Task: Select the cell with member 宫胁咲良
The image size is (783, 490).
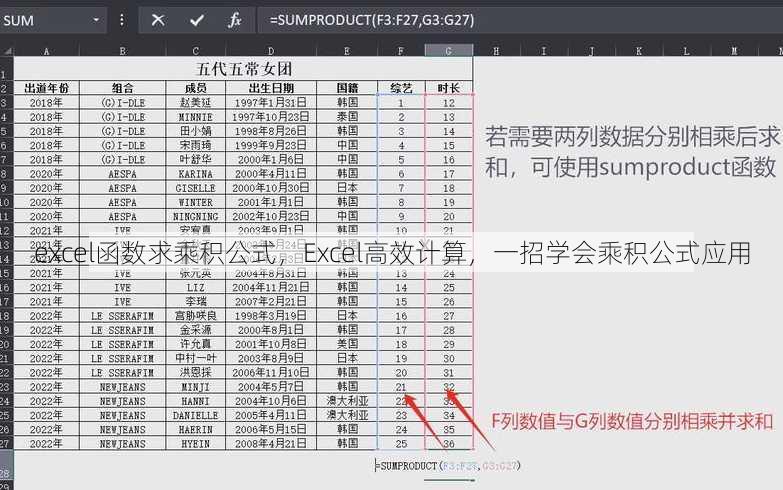Action: (x=195, y=316)
